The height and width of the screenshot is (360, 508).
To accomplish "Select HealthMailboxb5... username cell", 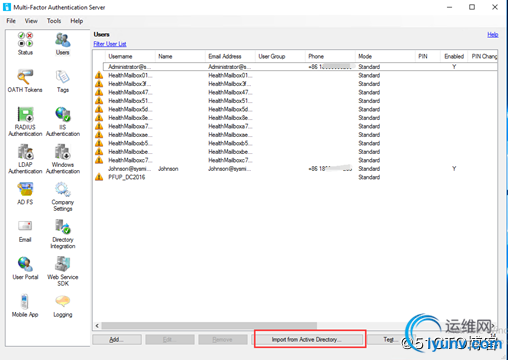I will coord(130,143).
